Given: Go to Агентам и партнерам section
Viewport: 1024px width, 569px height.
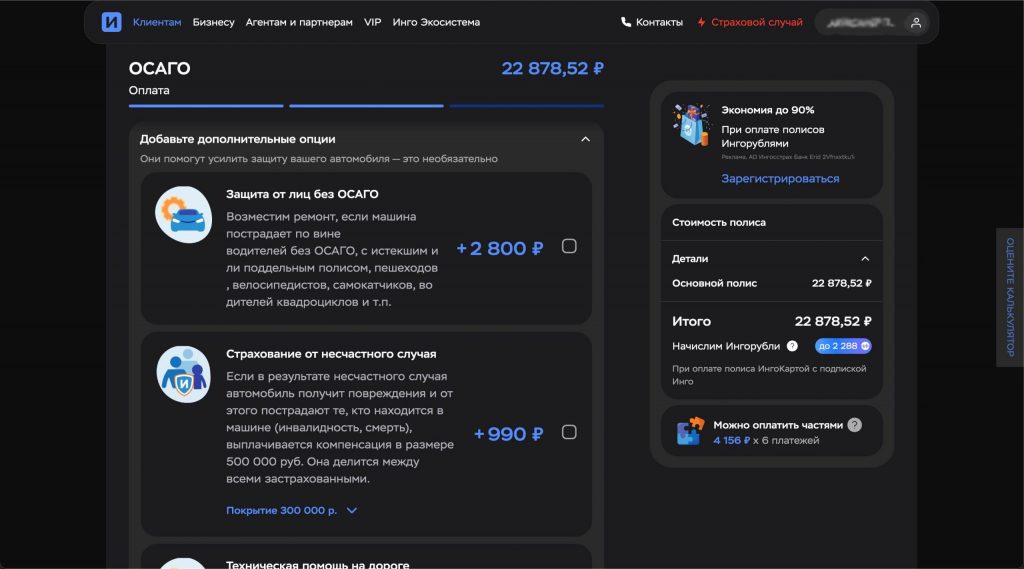Looking at the screenshot, I should point(299,22).
